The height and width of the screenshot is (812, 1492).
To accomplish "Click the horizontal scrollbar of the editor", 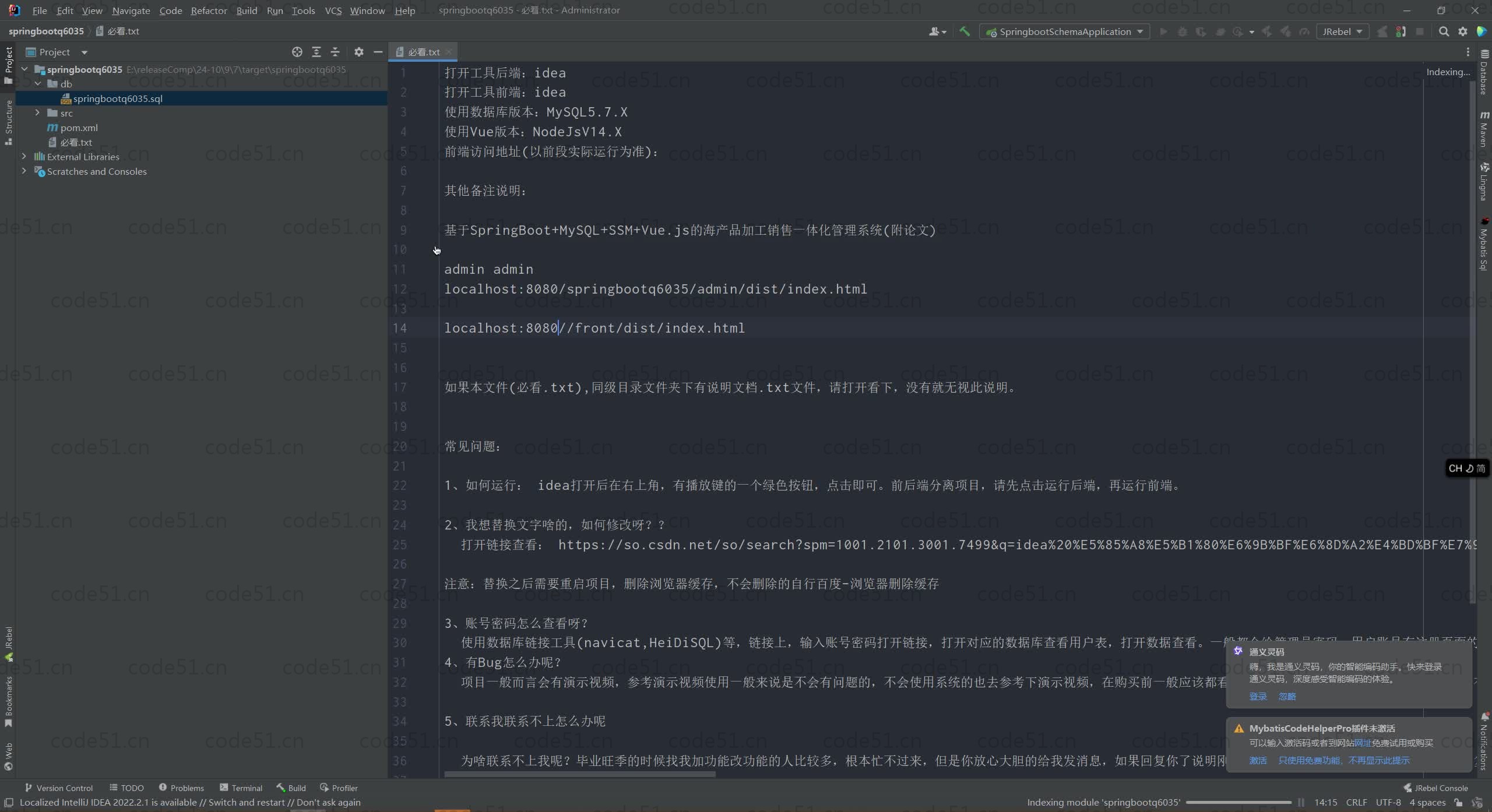I will coord(579,774).
